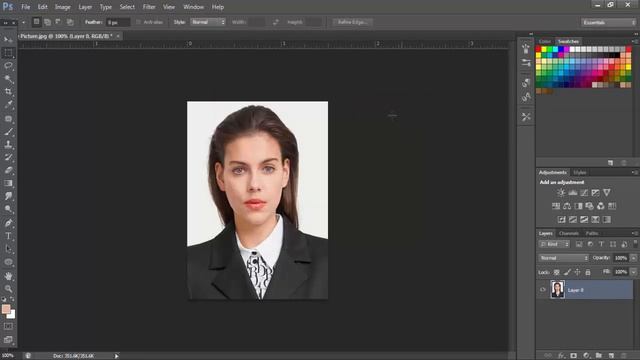Screen dimensions: 640x360
Task: Select the Move tool
Action: coord(8,40)
